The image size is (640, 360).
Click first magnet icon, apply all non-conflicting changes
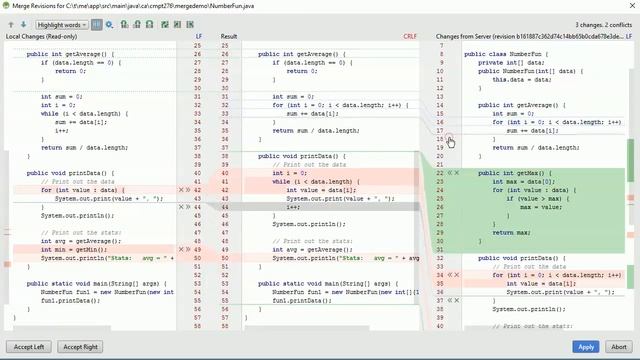pos(124,25)
